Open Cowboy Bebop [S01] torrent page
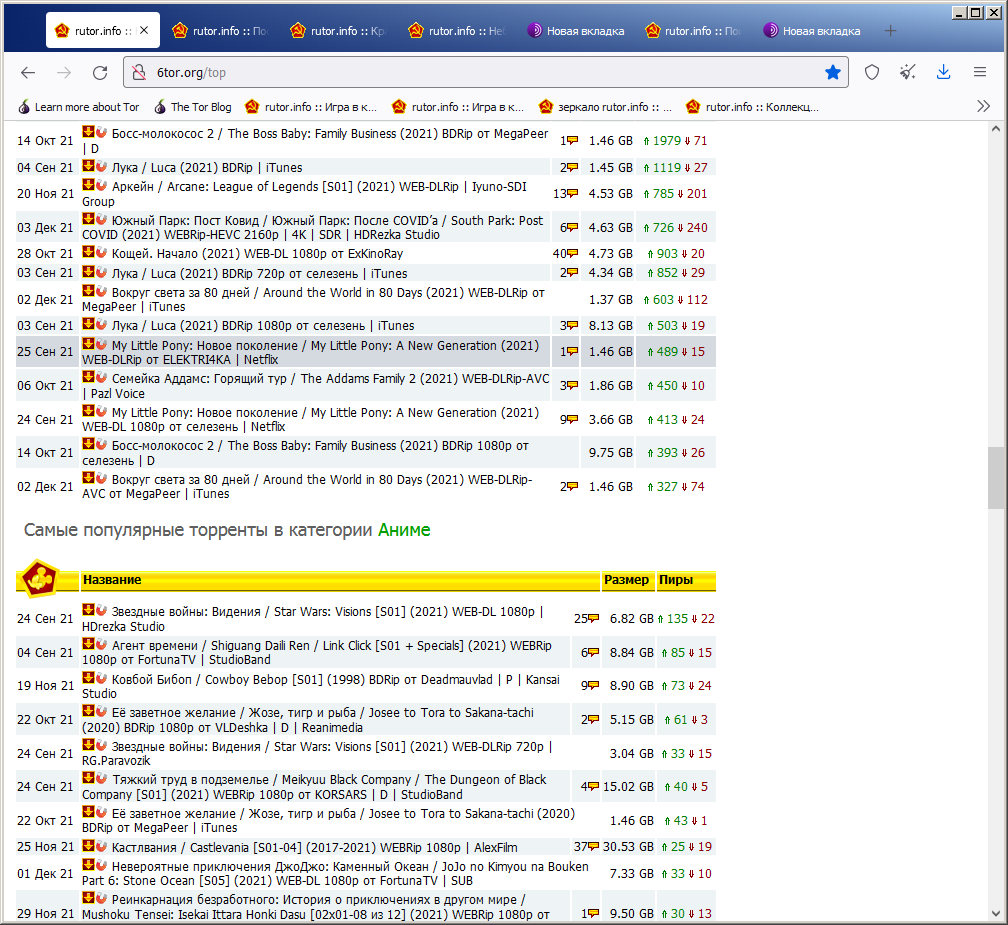 coord(321,687)
